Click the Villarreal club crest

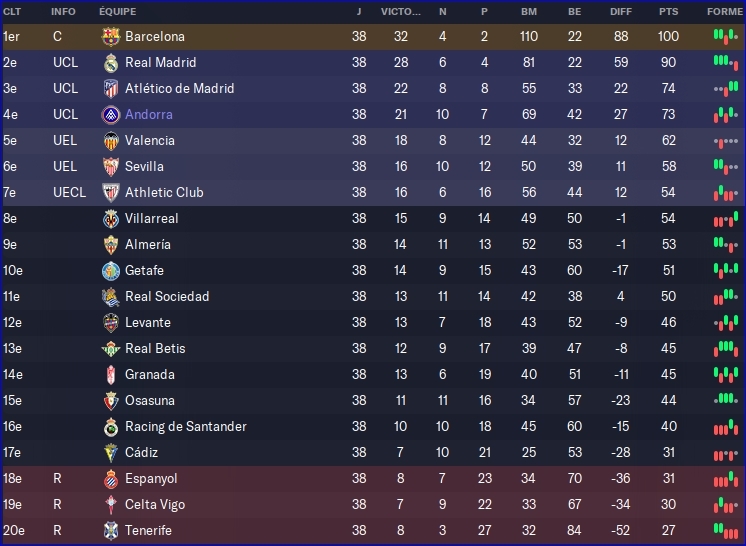click(111, 218)
